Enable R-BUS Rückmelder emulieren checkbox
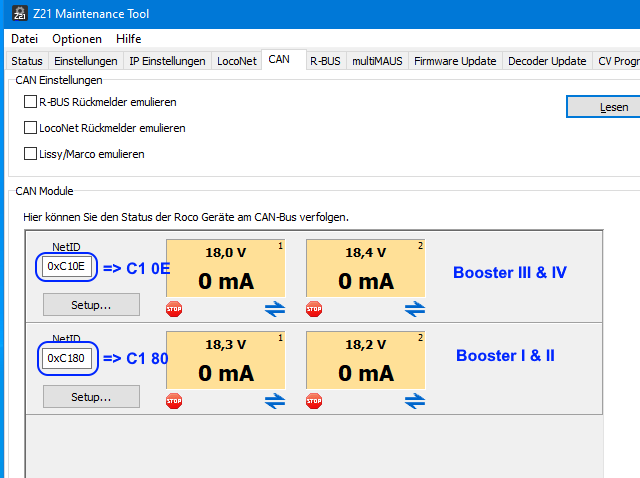The image size is (640, 478). (30, 102)
